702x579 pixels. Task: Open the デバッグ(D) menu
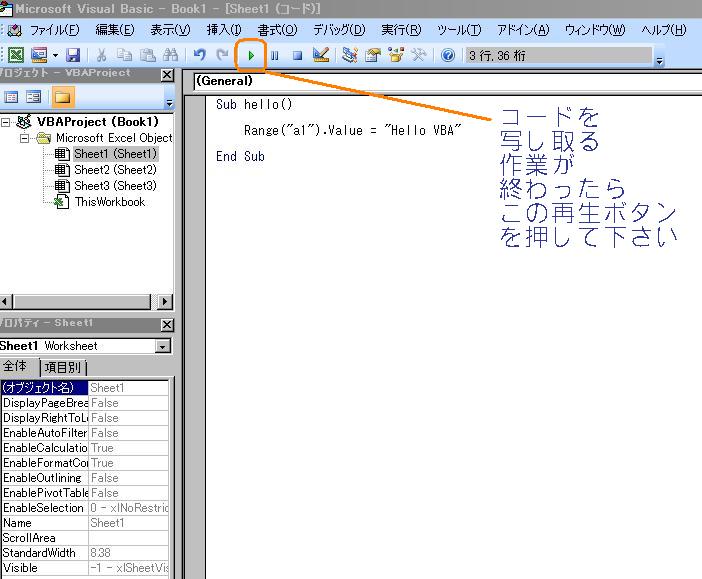click(339, 30)
